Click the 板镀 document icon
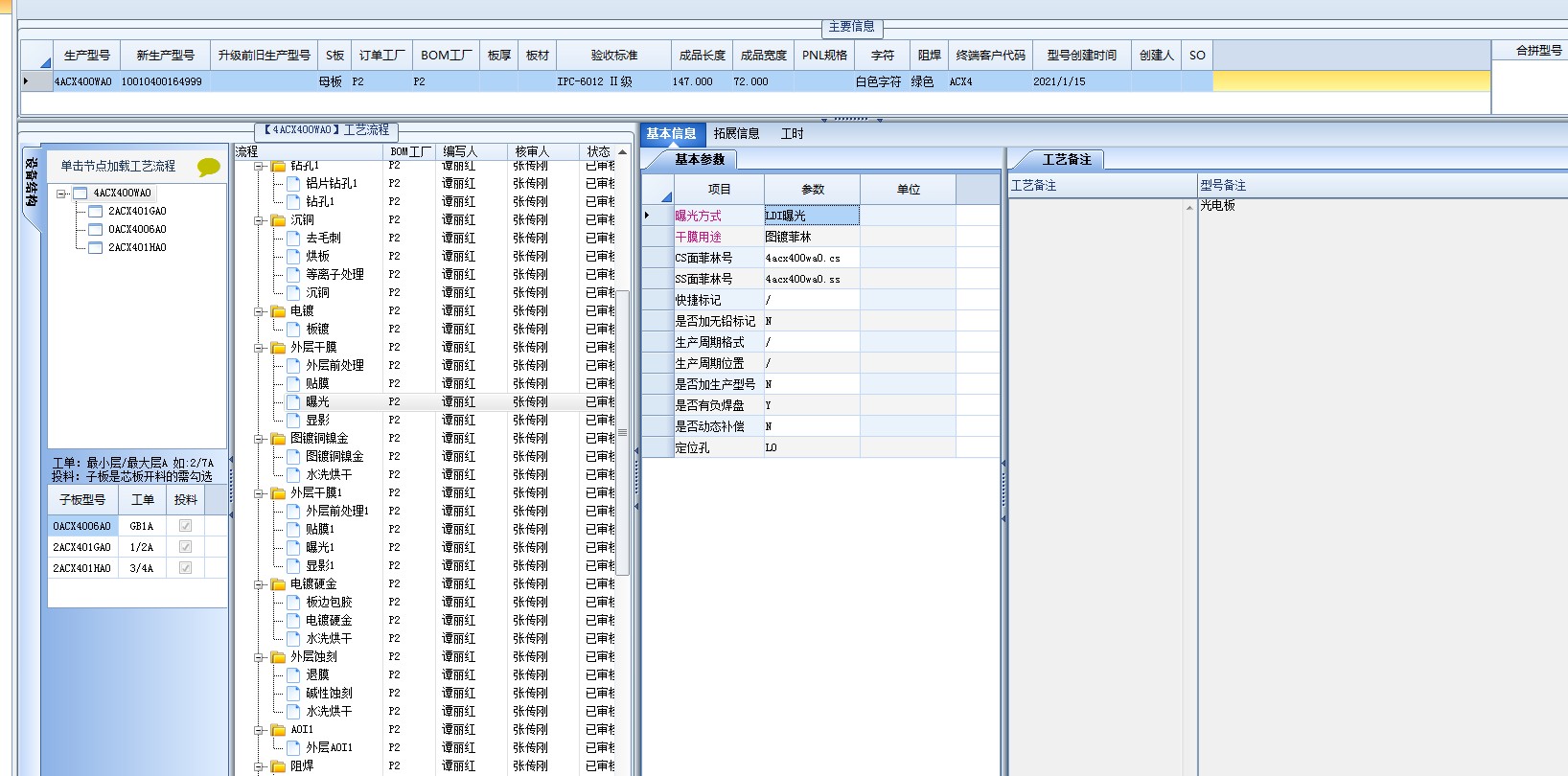Screen dimensions: 1568x776 (x=294, y=329)
